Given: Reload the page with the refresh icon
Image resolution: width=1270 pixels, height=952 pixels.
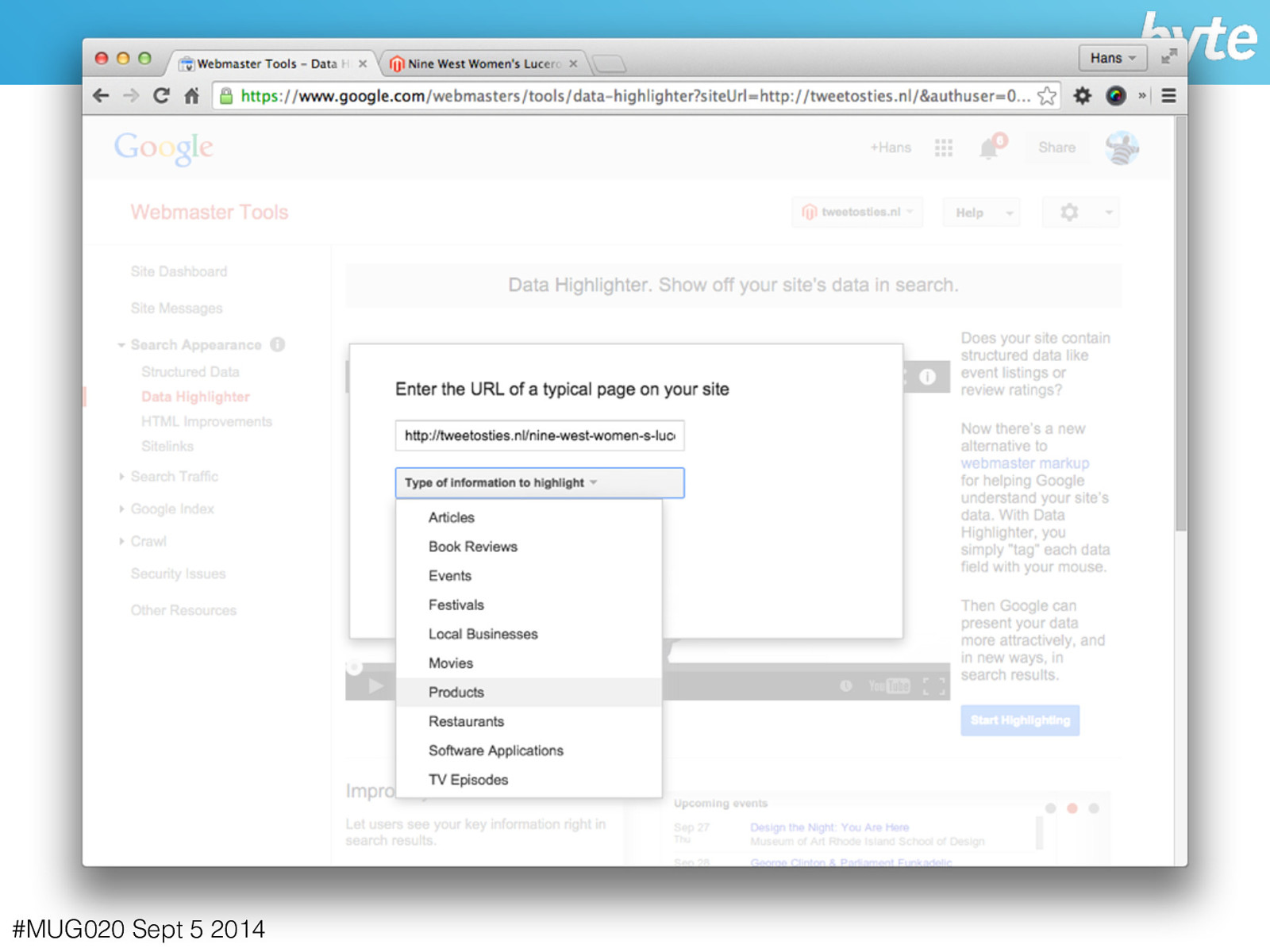Looking at the screenshot, I should (161, 96).
